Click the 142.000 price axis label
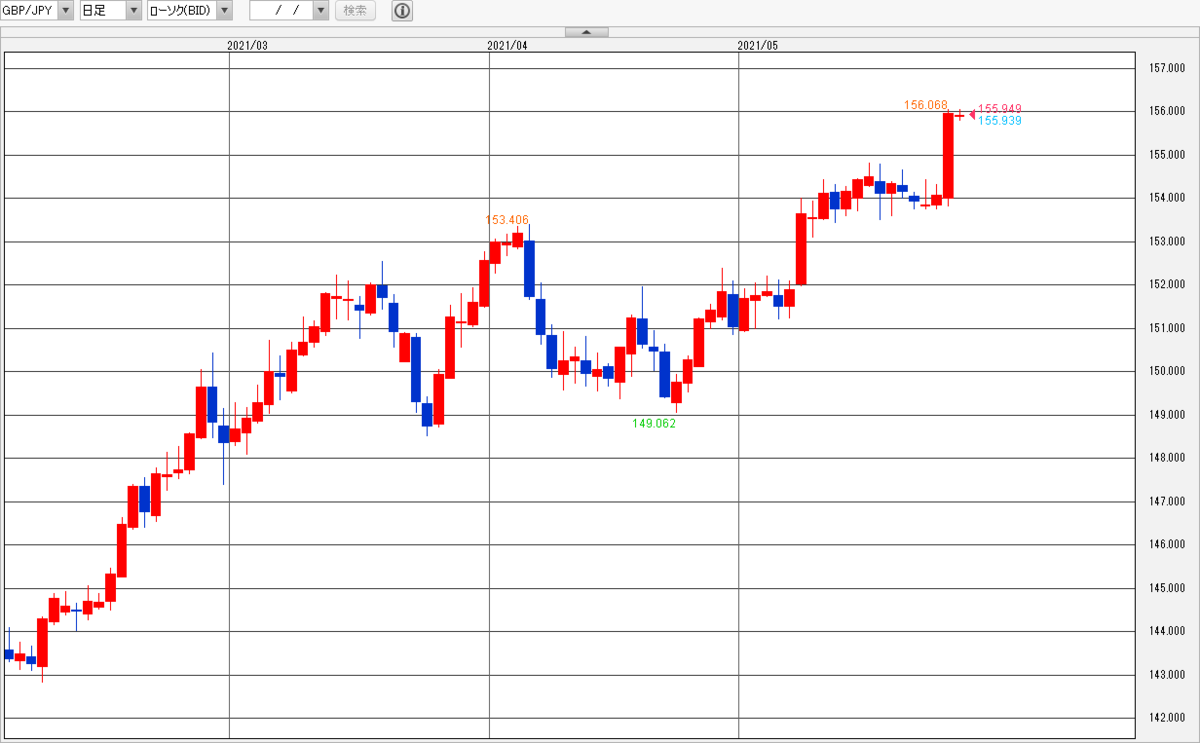 pos(1166,718)
